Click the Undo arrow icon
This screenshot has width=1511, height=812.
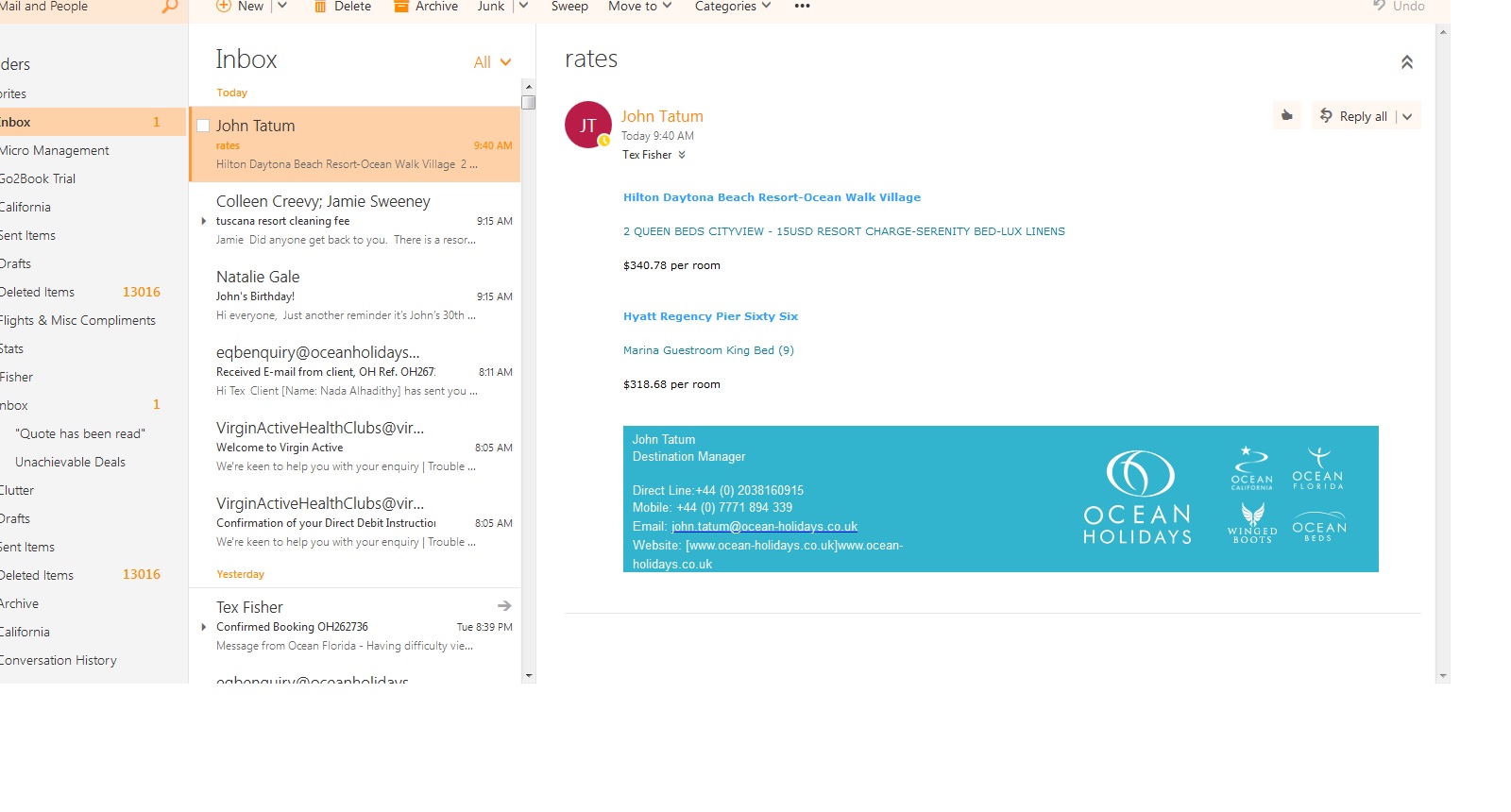point(1380,6)
